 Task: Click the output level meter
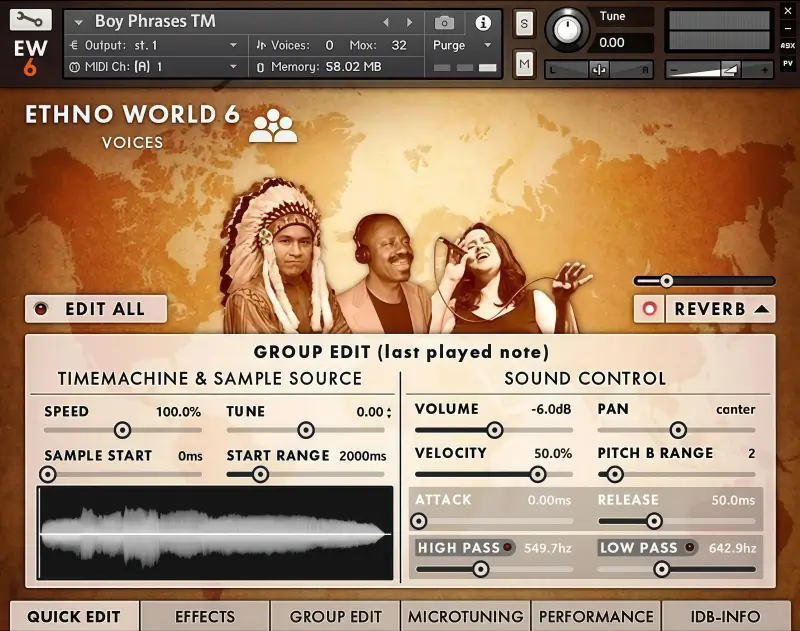(719, 31)
